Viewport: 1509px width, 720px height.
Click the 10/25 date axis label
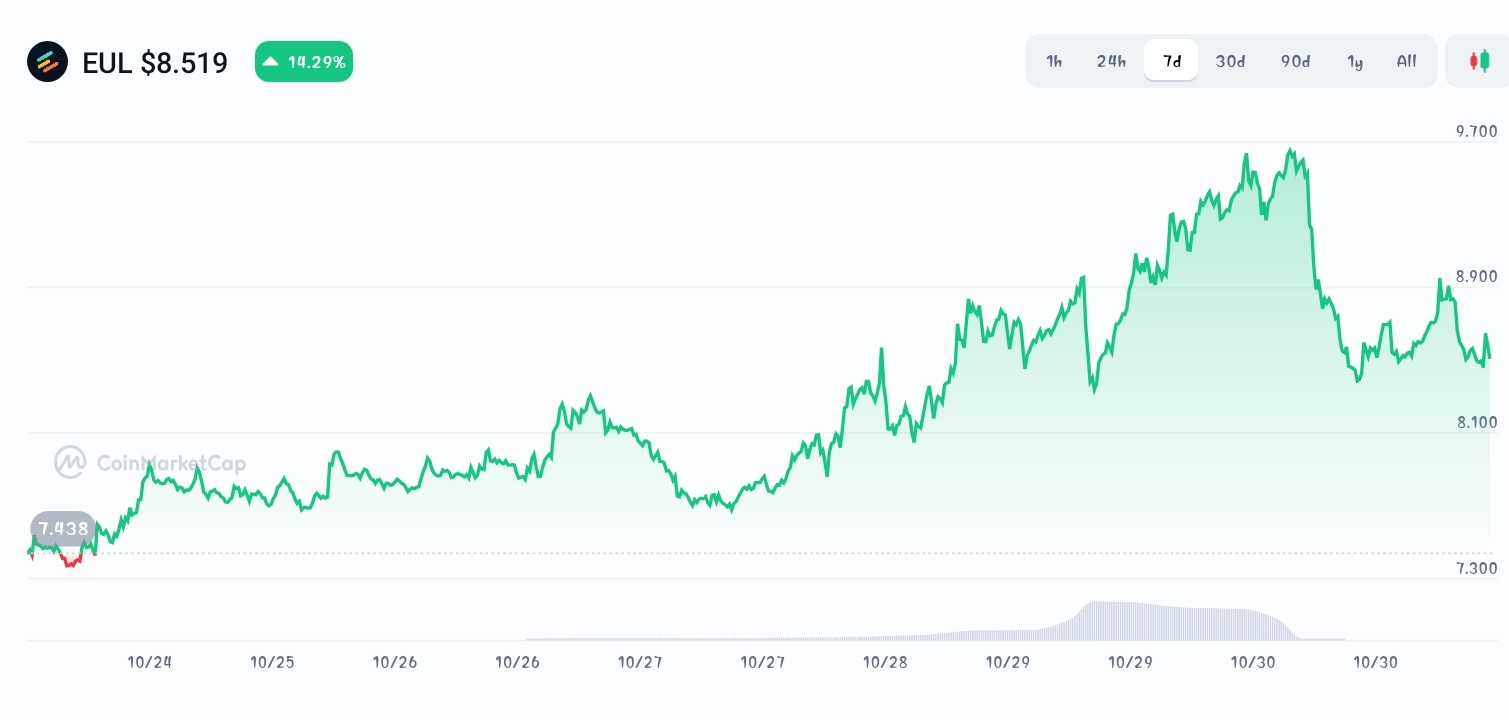pos(272,662)
